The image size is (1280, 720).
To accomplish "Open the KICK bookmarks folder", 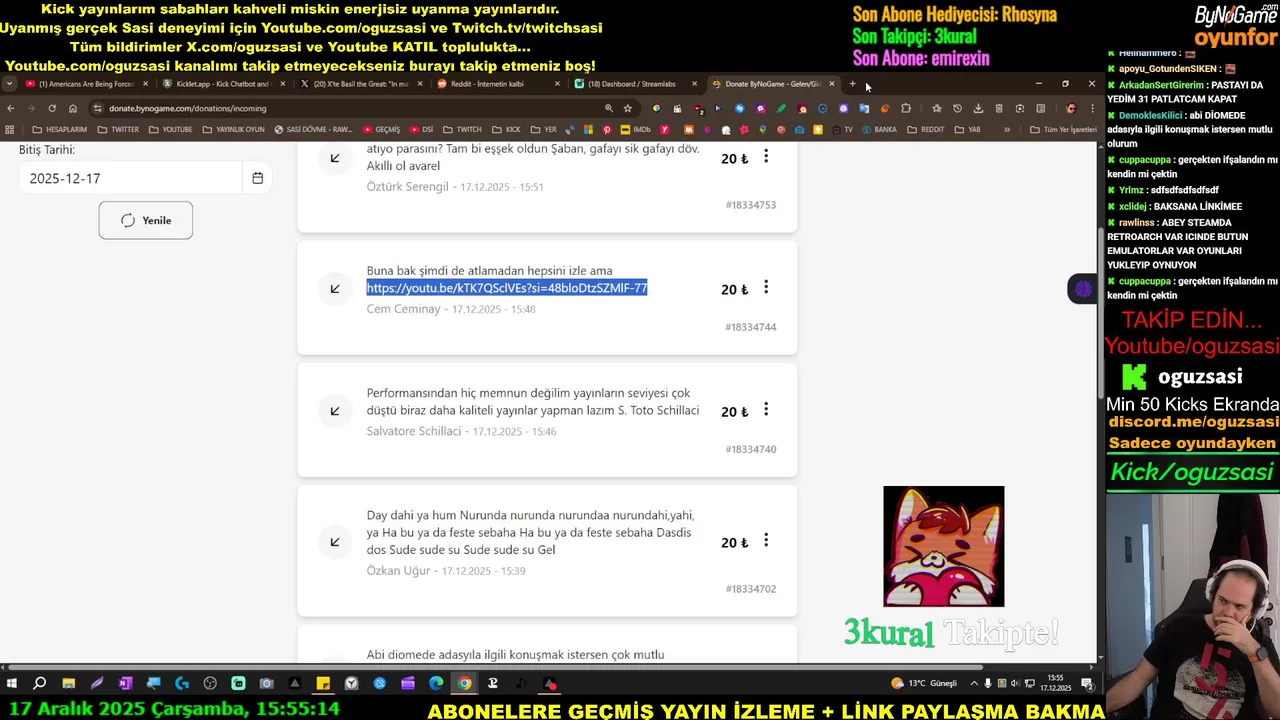I will click(x=506, y=129).
